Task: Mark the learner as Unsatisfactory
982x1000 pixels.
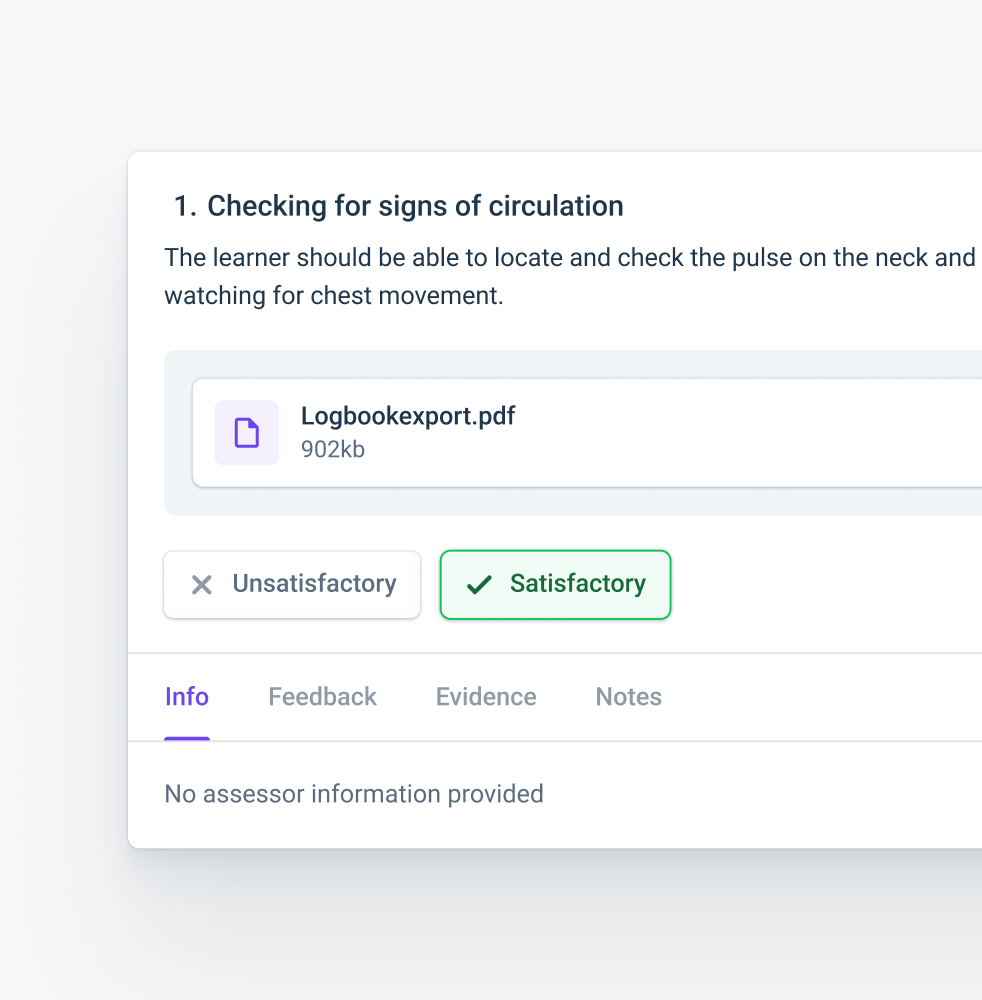Action: point(291,584)
